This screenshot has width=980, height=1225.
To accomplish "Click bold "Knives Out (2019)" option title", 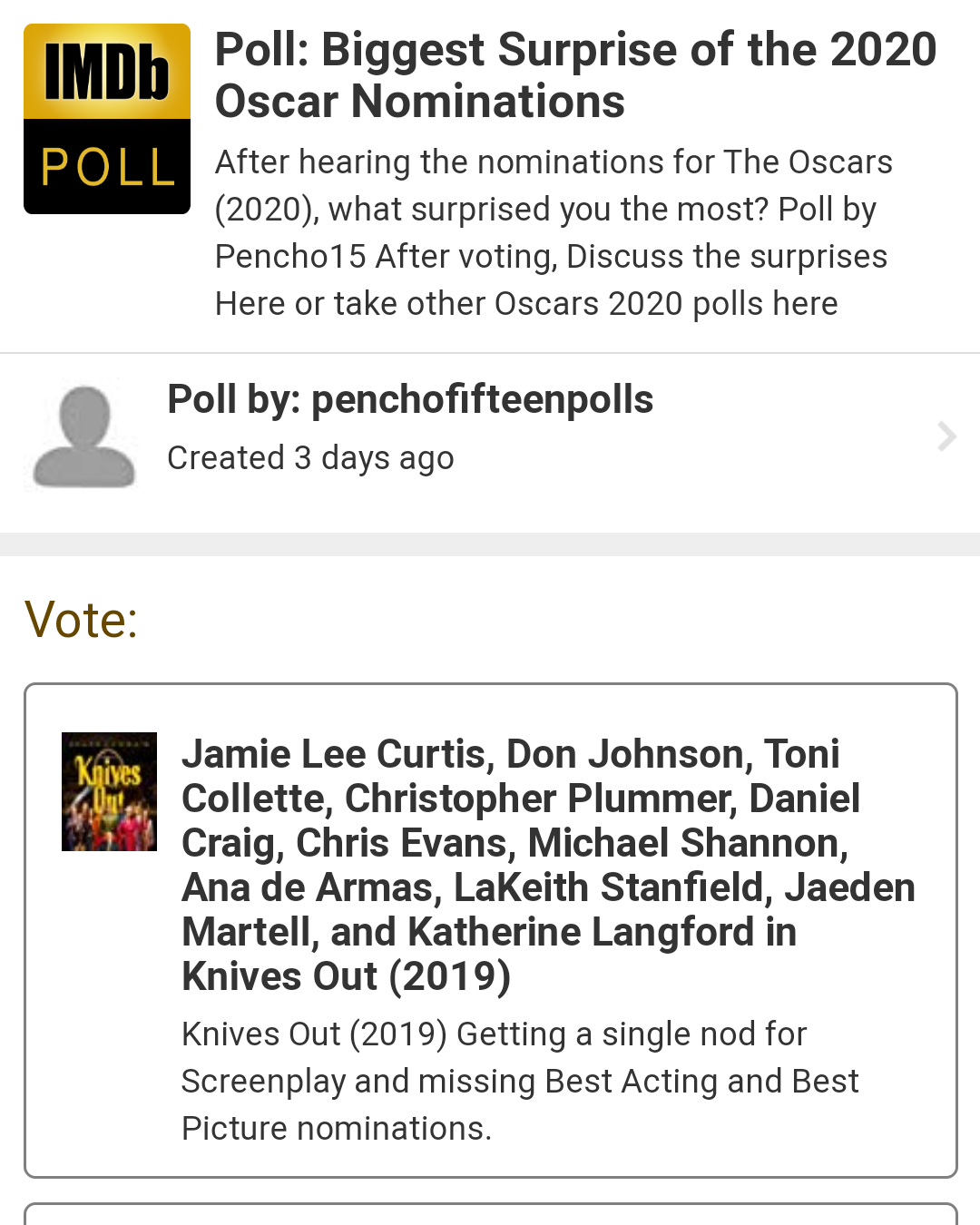I will tap(346, 976).
